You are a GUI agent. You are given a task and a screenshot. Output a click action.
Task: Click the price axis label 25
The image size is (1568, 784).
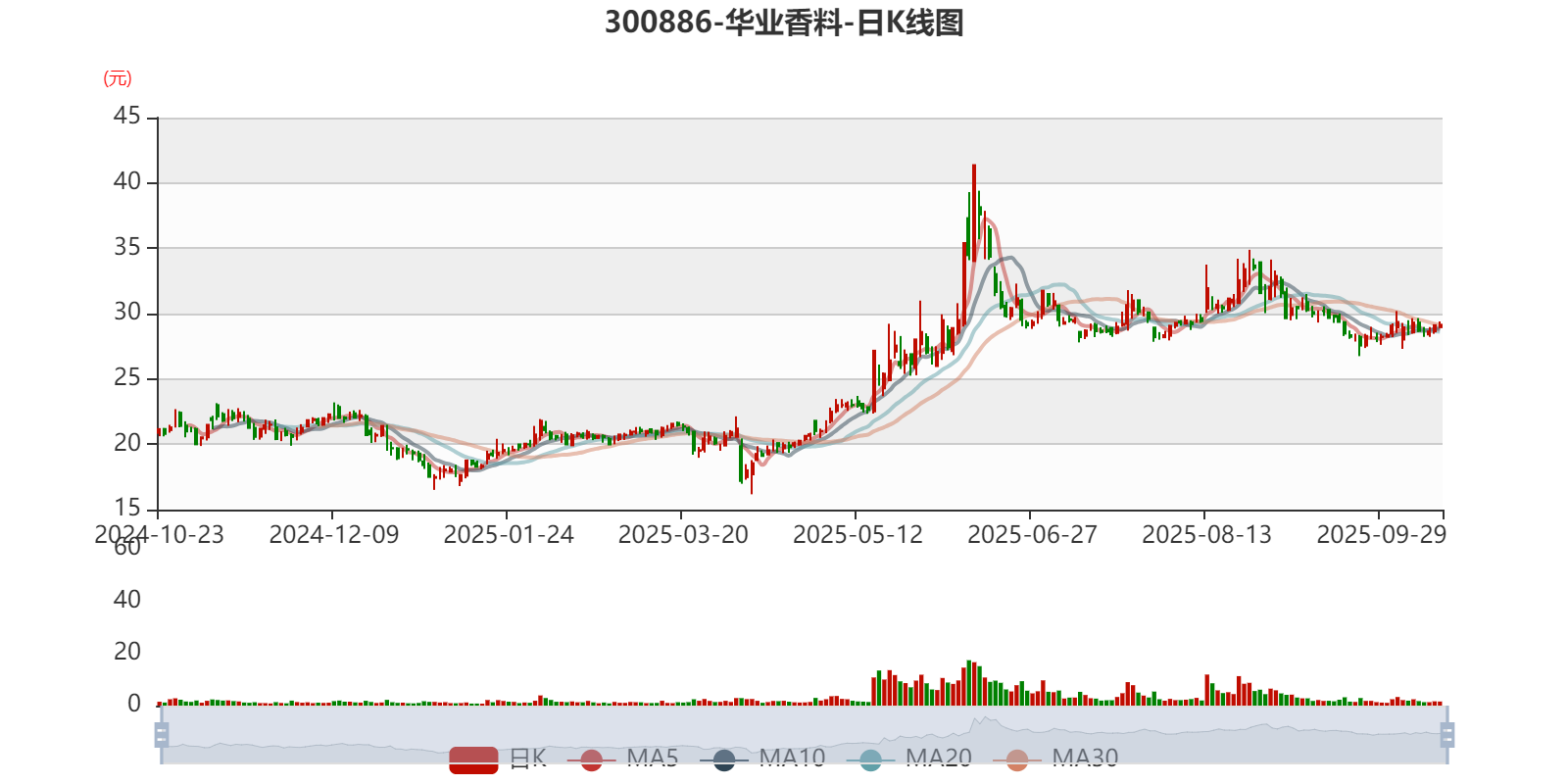point(127,377)
